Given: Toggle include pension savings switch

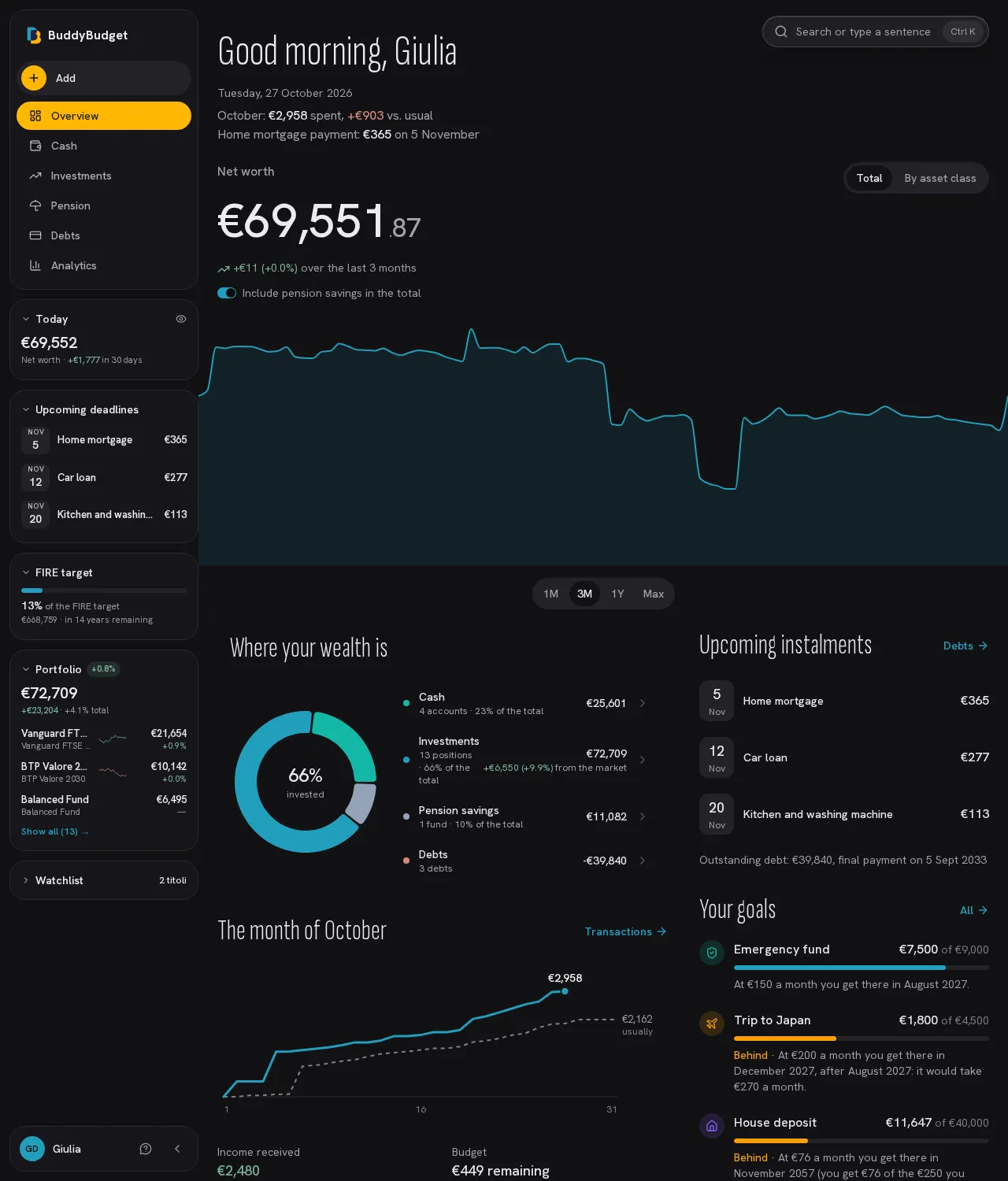Looking at the screenshot, I should click(227, 293).
